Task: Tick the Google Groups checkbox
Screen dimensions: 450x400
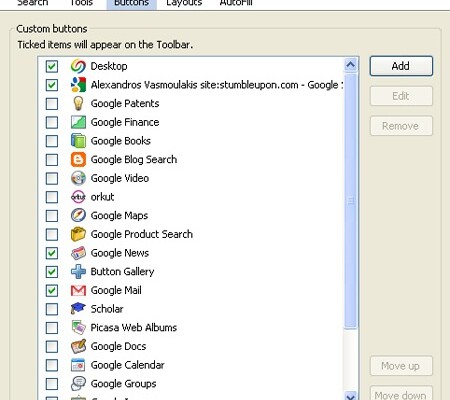Action: click(52, 384)
